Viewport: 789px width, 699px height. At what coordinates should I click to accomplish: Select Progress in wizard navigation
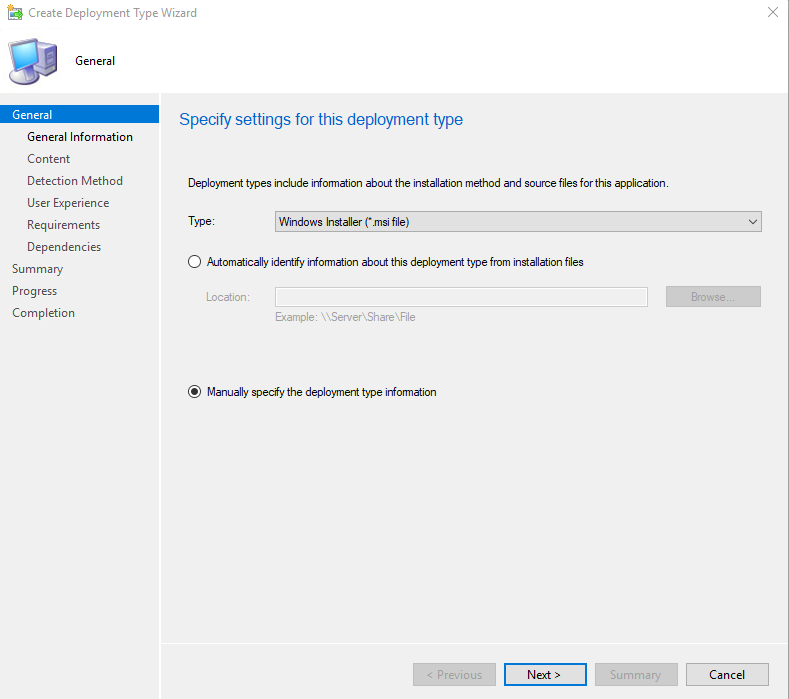point(35,291)
